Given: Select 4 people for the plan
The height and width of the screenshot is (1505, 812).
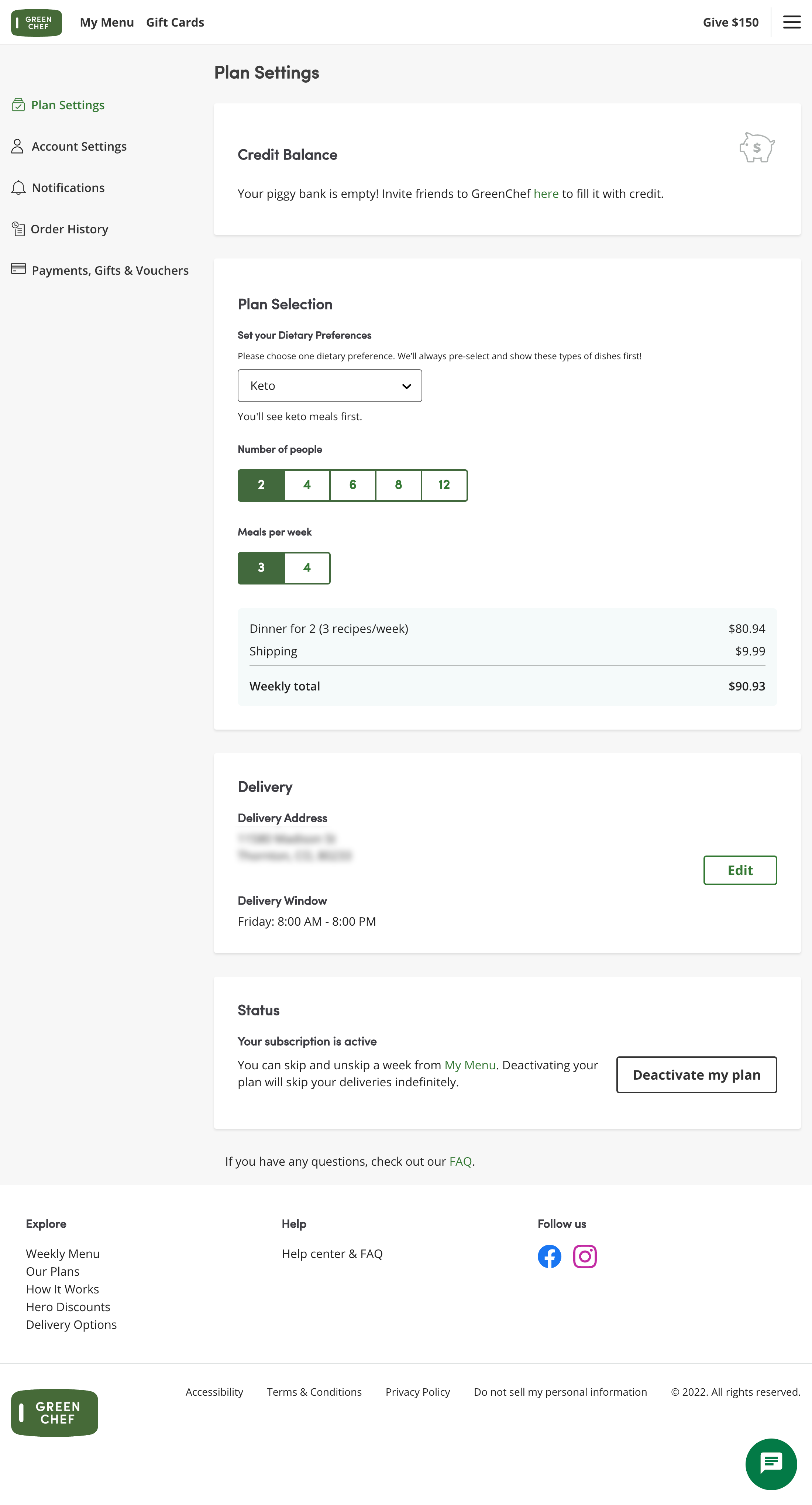Looking at the screenshot, I should tap(307, 485).
